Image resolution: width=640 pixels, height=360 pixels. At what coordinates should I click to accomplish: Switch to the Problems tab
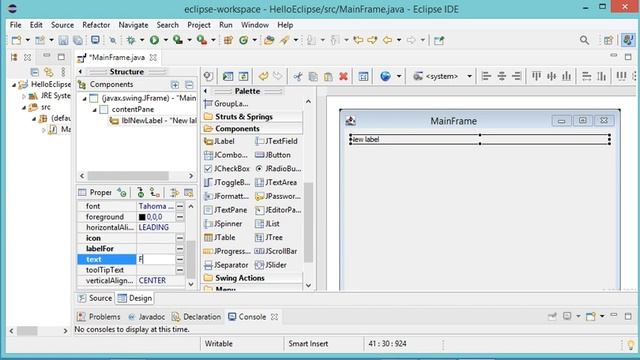[x=99, y=317]
